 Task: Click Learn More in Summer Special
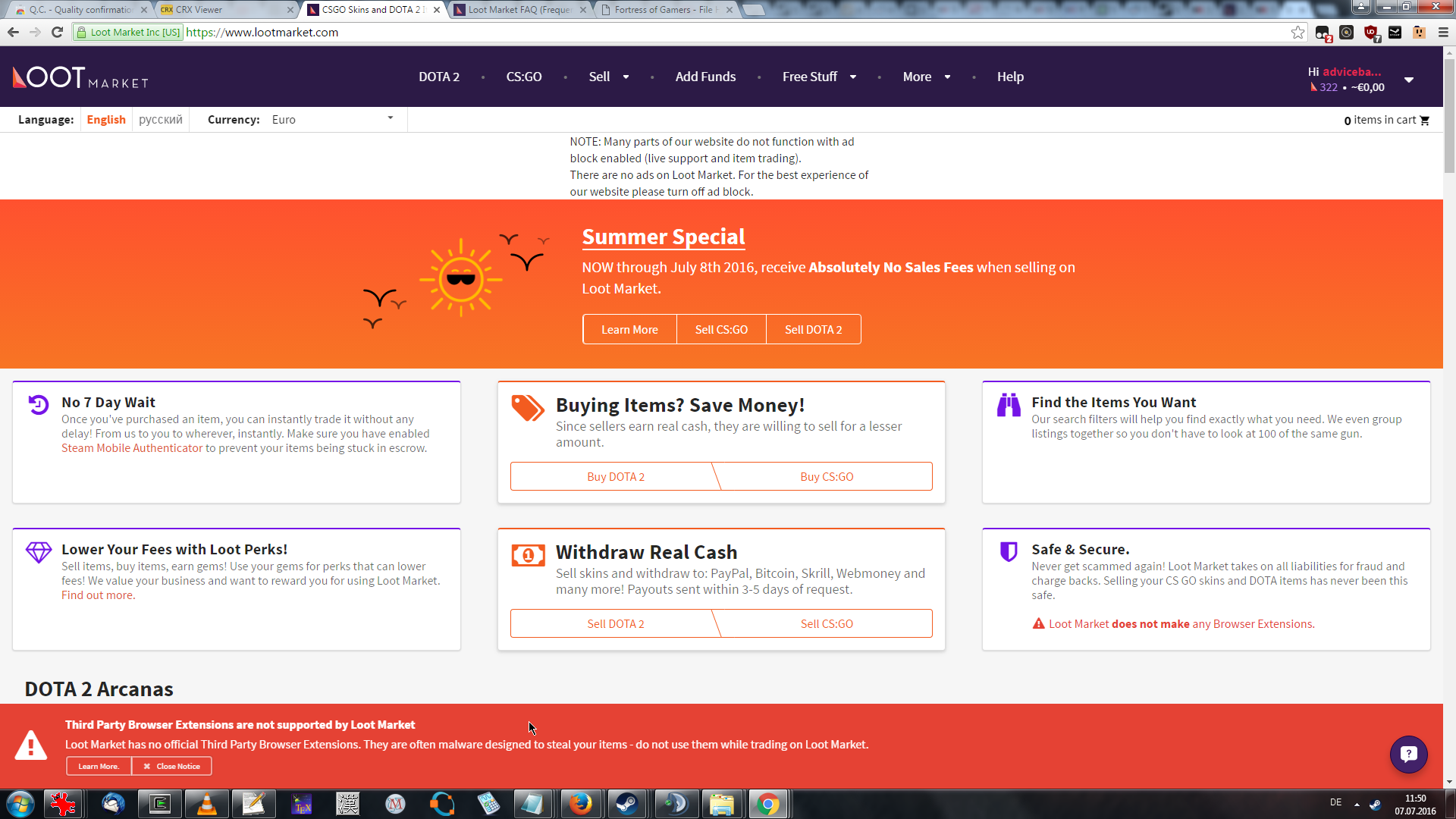pos(629,330)
